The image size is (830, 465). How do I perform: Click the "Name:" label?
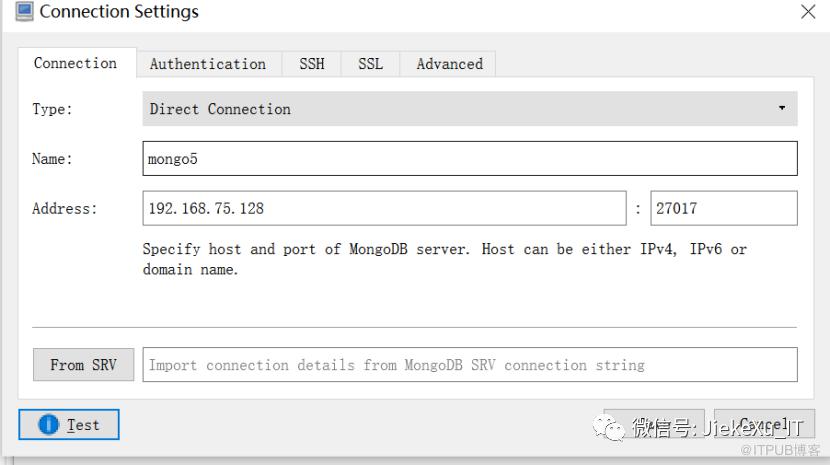(52, 158)
